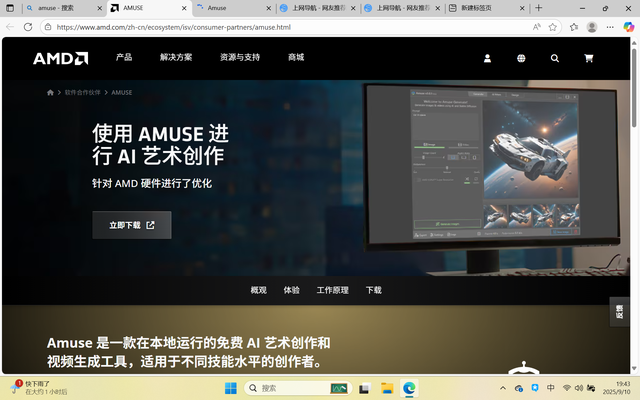This screenshot has width=640, height=400.
Task: Open the 资源与支持 menu
Action: (x=240, y=57)
